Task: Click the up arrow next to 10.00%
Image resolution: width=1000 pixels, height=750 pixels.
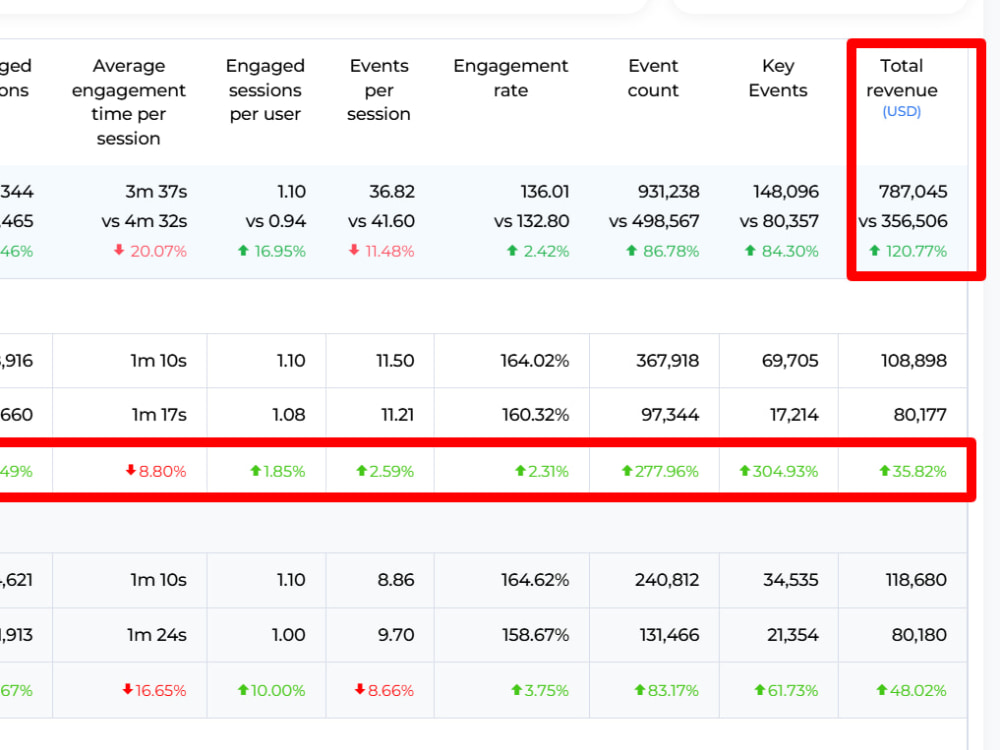Action: point(243,689)
